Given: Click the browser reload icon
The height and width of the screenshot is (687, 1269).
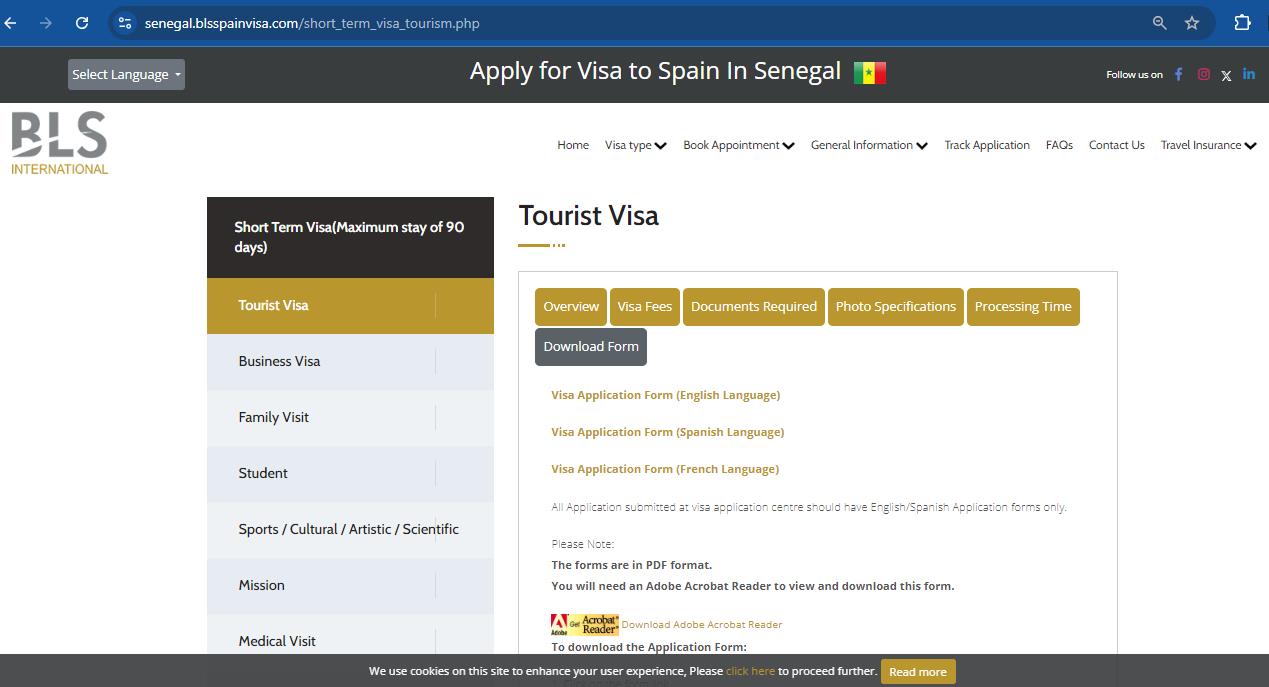Looking at the screenshot, I should (82, 23).
